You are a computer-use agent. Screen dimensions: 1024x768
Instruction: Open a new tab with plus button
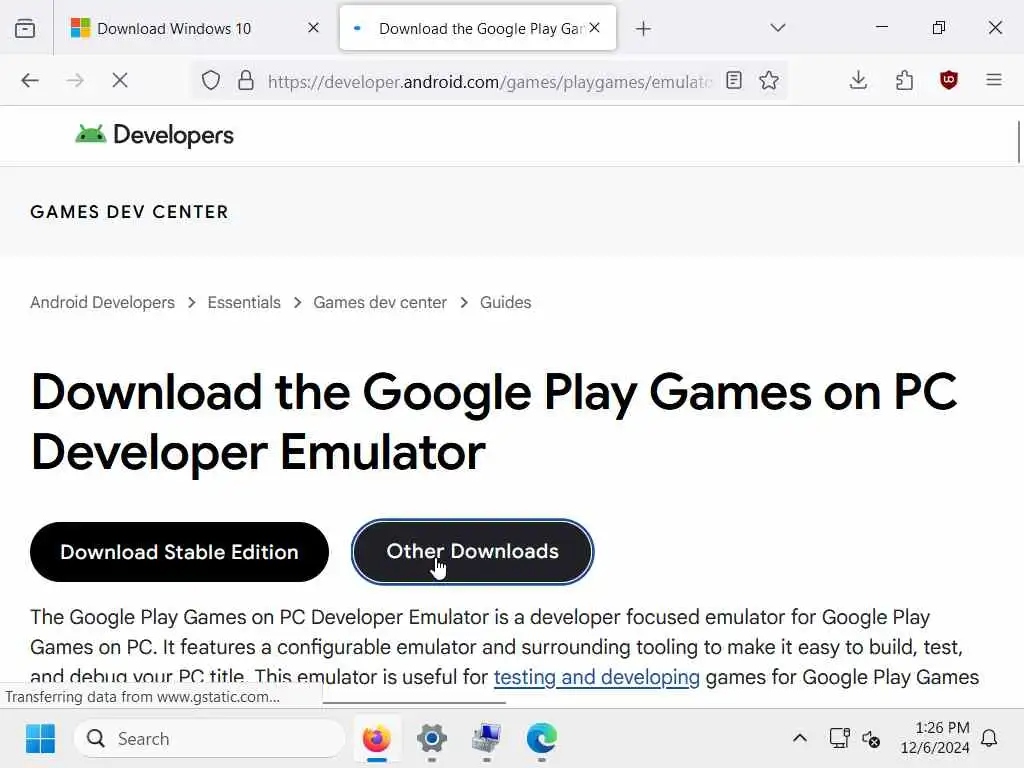[x=643, y=28]
